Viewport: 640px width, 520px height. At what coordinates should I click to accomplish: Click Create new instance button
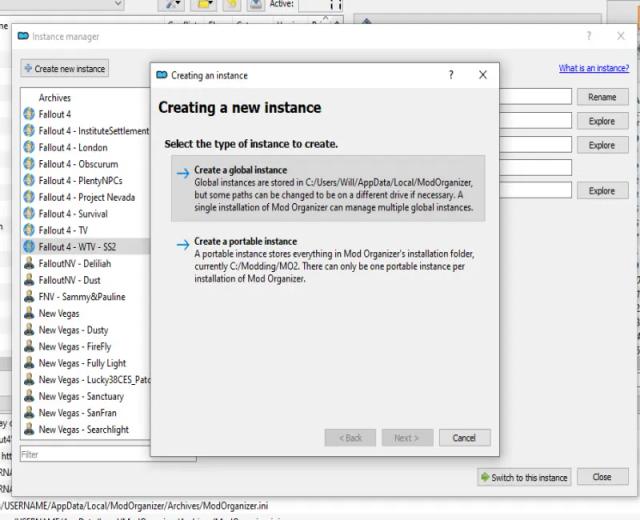[x=64, y=69]
